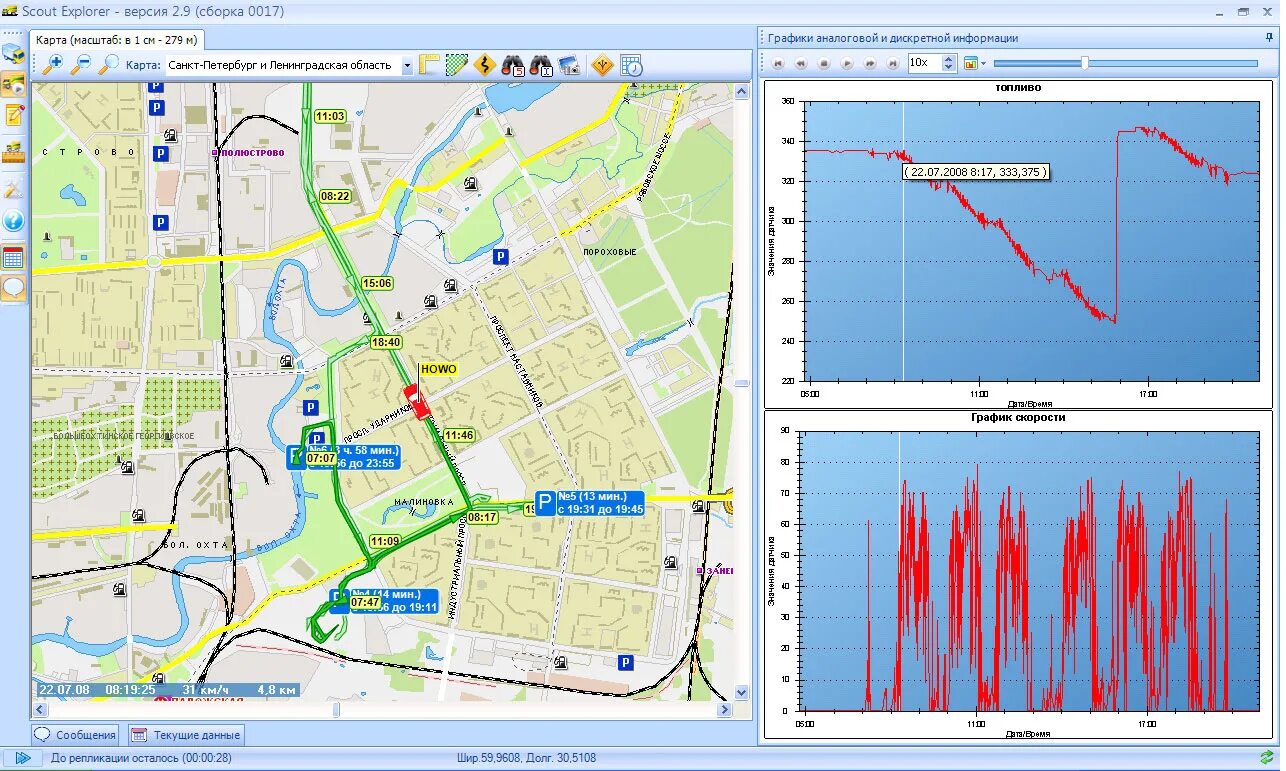
Task: Jump to end of track playback
Action: (893, 63)
